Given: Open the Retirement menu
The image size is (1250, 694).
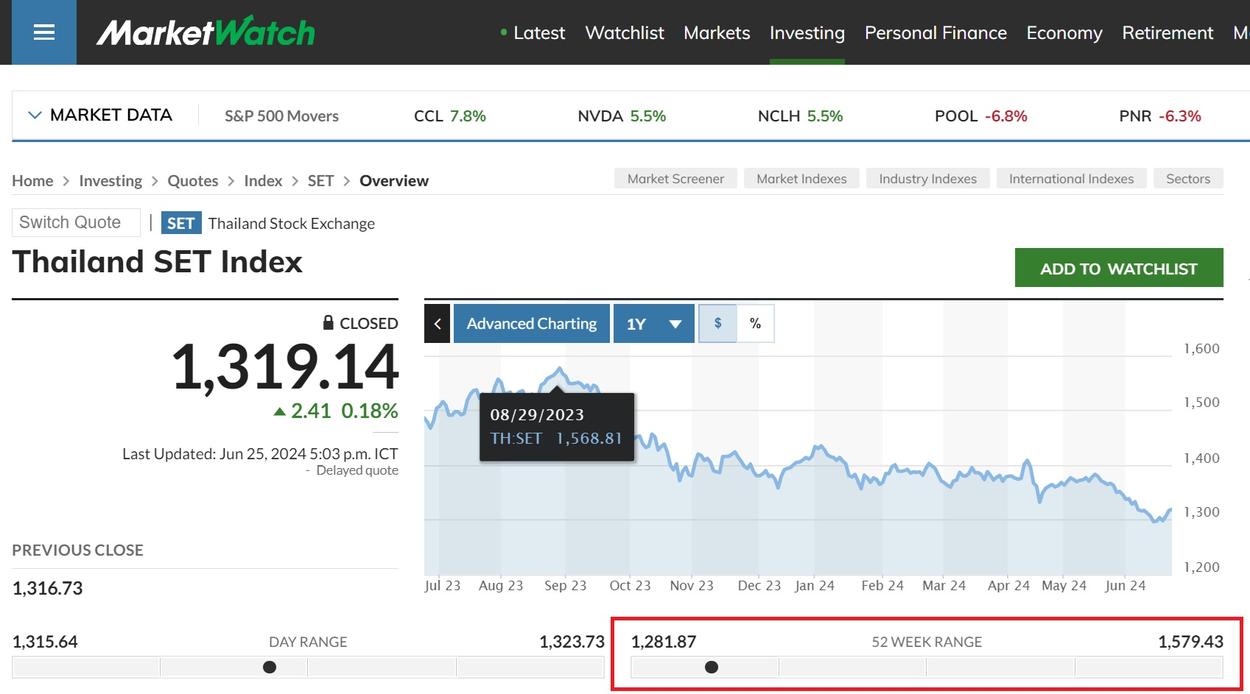Looking at the screenshot, I should coord(1168,33).
